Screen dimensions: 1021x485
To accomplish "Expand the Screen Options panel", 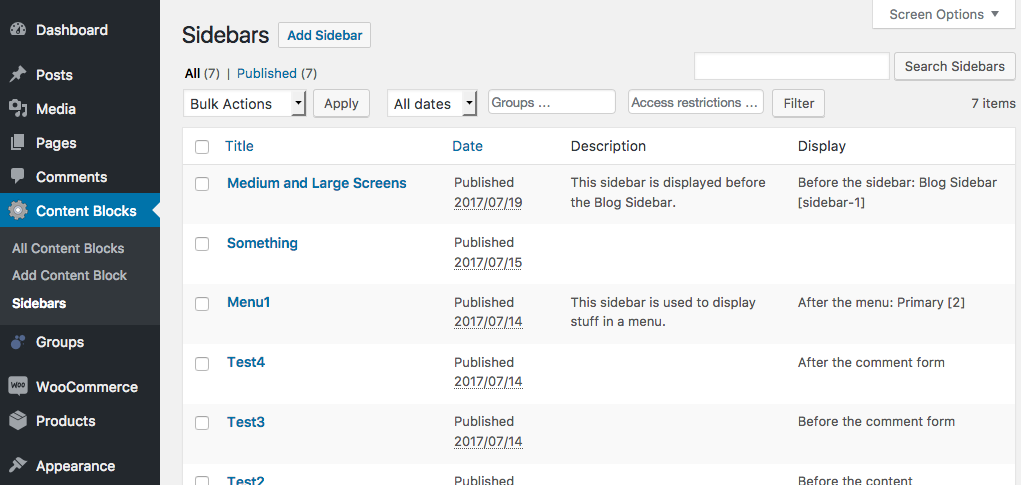I will (x=944, y=14).
